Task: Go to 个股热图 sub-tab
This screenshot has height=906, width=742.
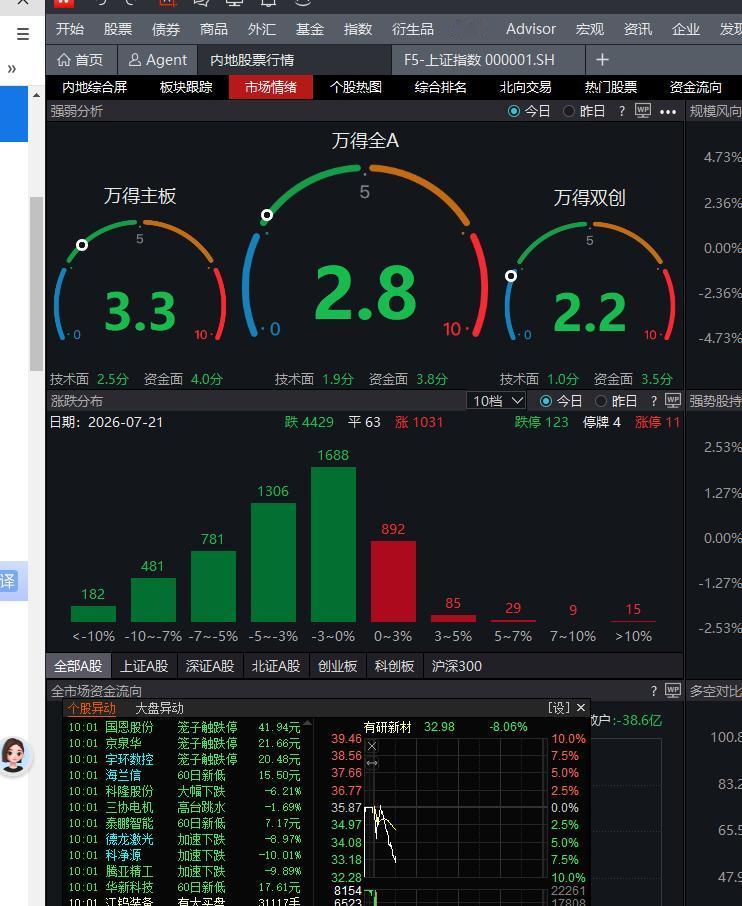Action: tap(356, 87)
